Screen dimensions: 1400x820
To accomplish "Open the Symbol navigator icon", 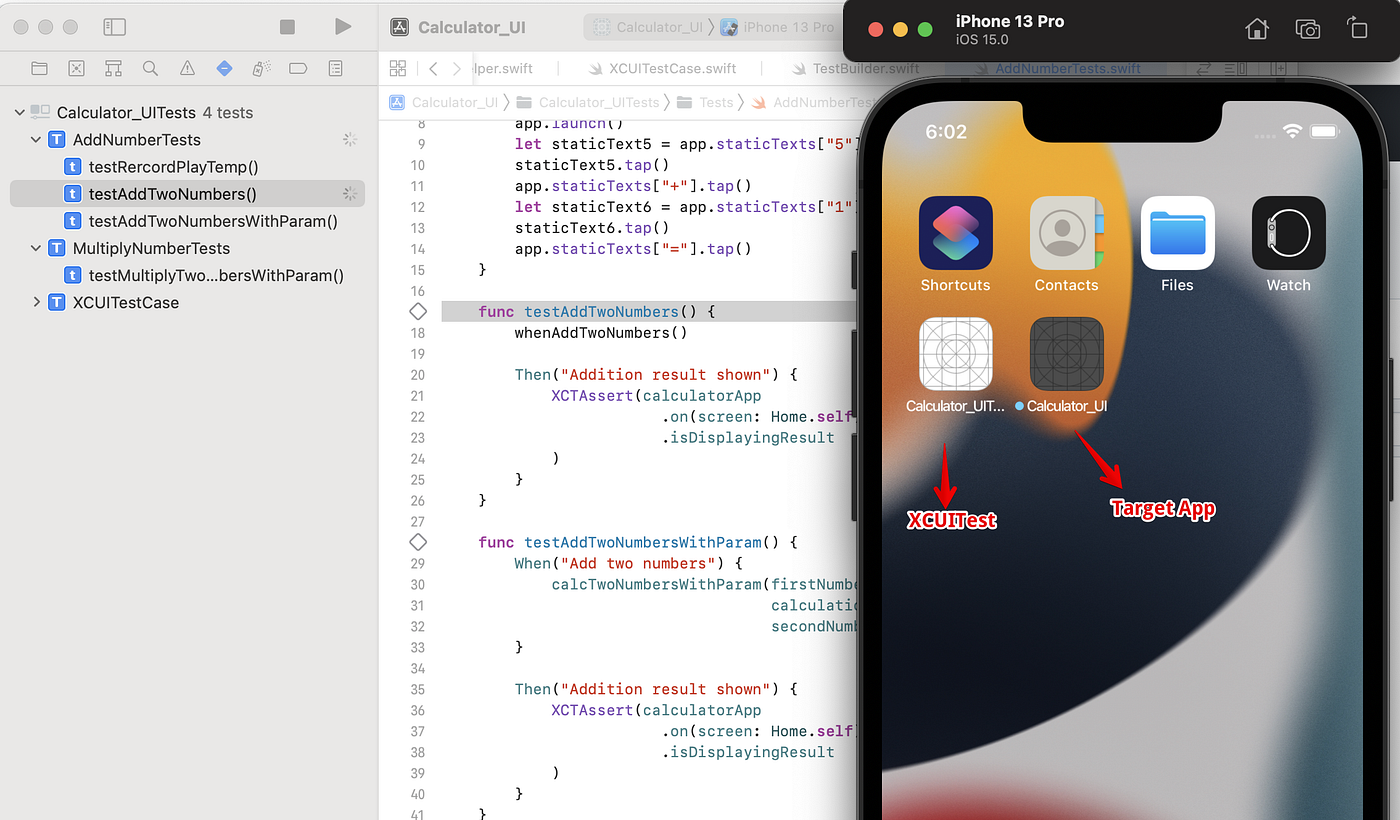I will [113, 68].
